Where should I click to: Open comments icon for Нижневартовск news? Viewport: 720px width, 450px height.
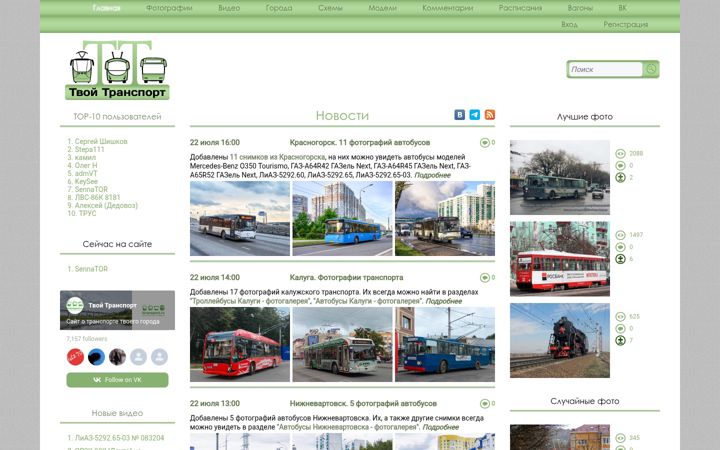click(x=484, y=404)
